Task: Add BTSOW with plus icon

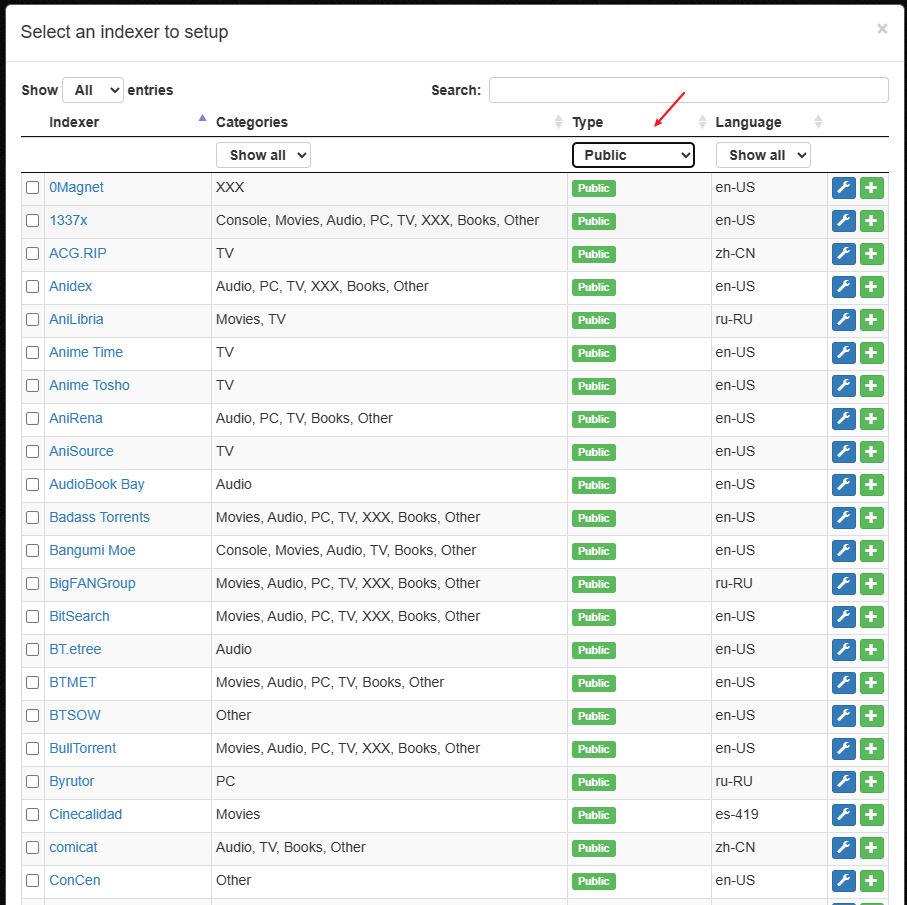Action: pyautogui.click(x=872, y=715)
